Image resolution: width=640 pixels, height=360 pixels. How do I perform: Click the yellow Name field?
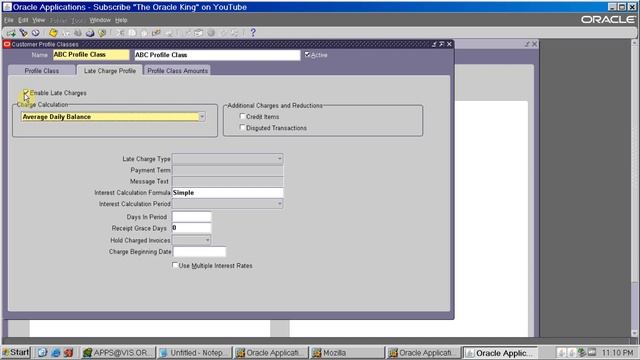click(x=91, y=55)
